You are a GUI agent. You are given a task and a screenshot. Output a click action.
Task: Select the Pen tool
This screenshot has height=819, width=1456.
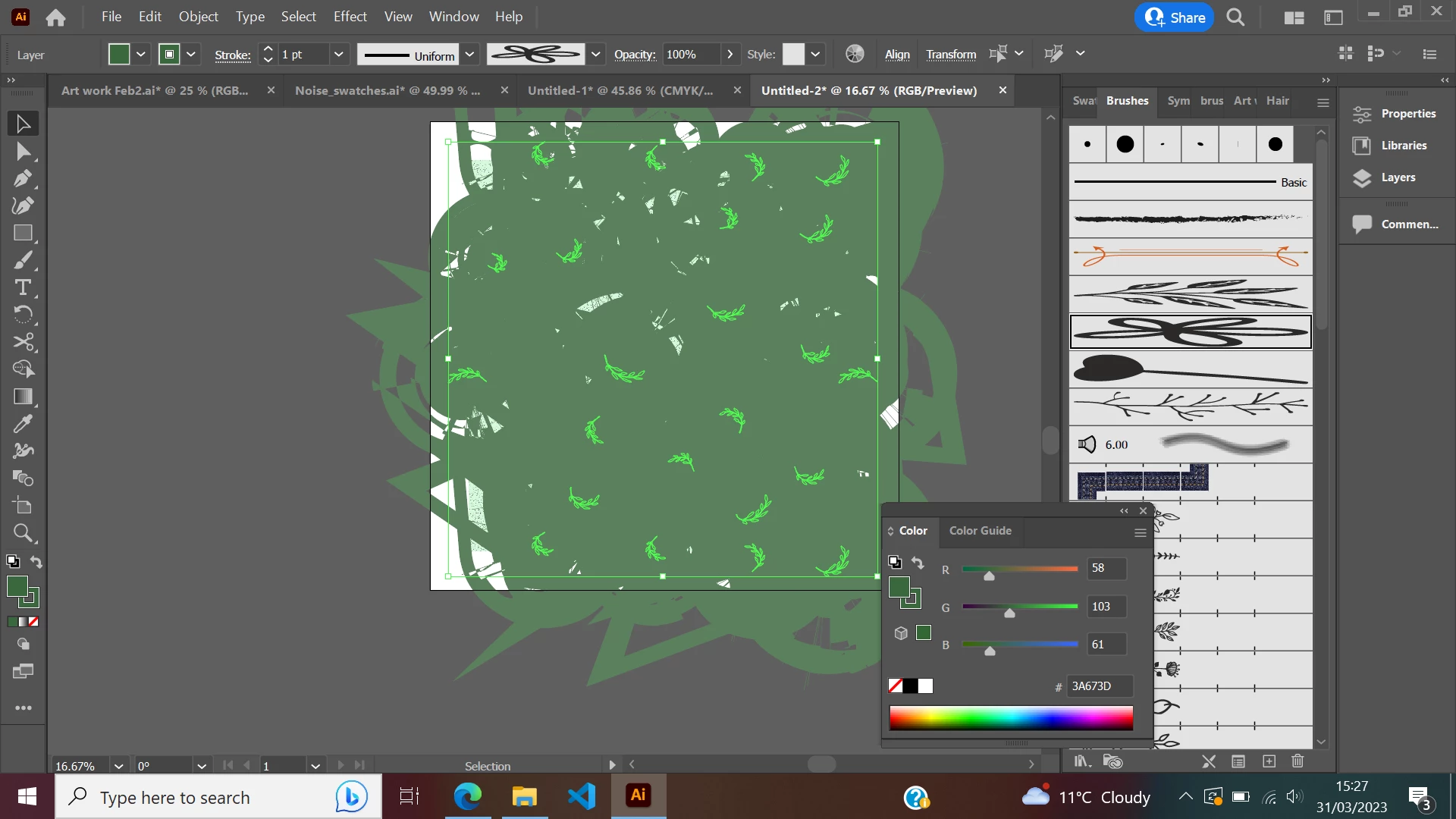click(x=23, y=179)
